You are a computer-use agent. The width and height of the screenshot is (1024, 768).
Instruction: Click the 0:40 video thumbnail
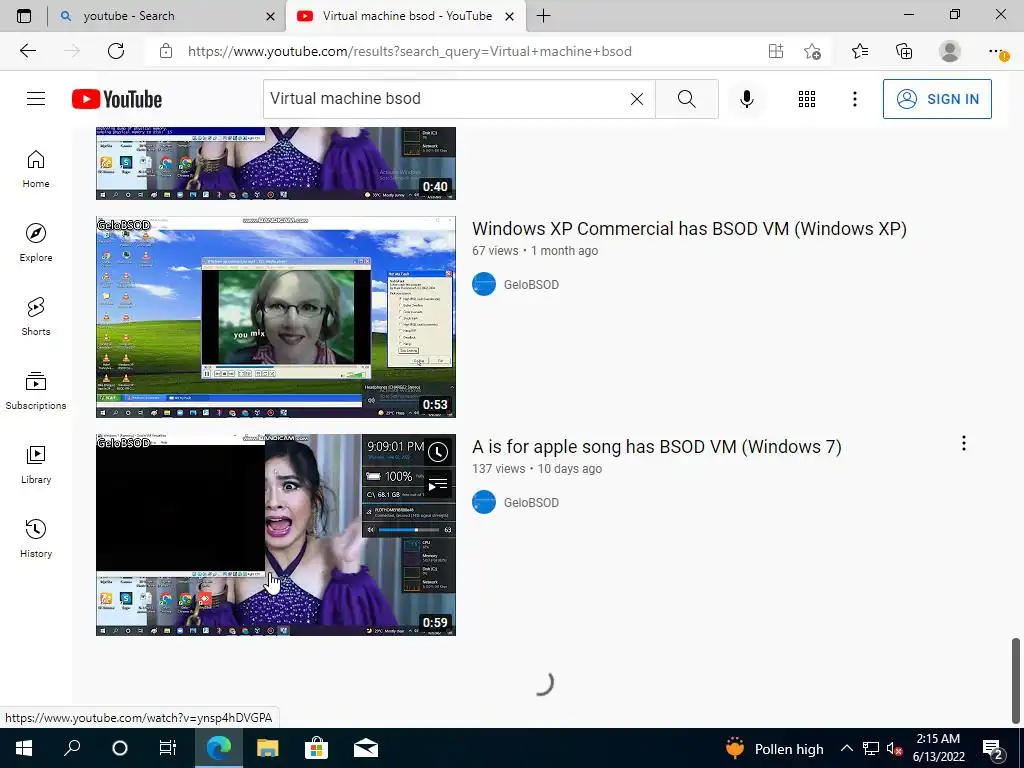point(276,163)
